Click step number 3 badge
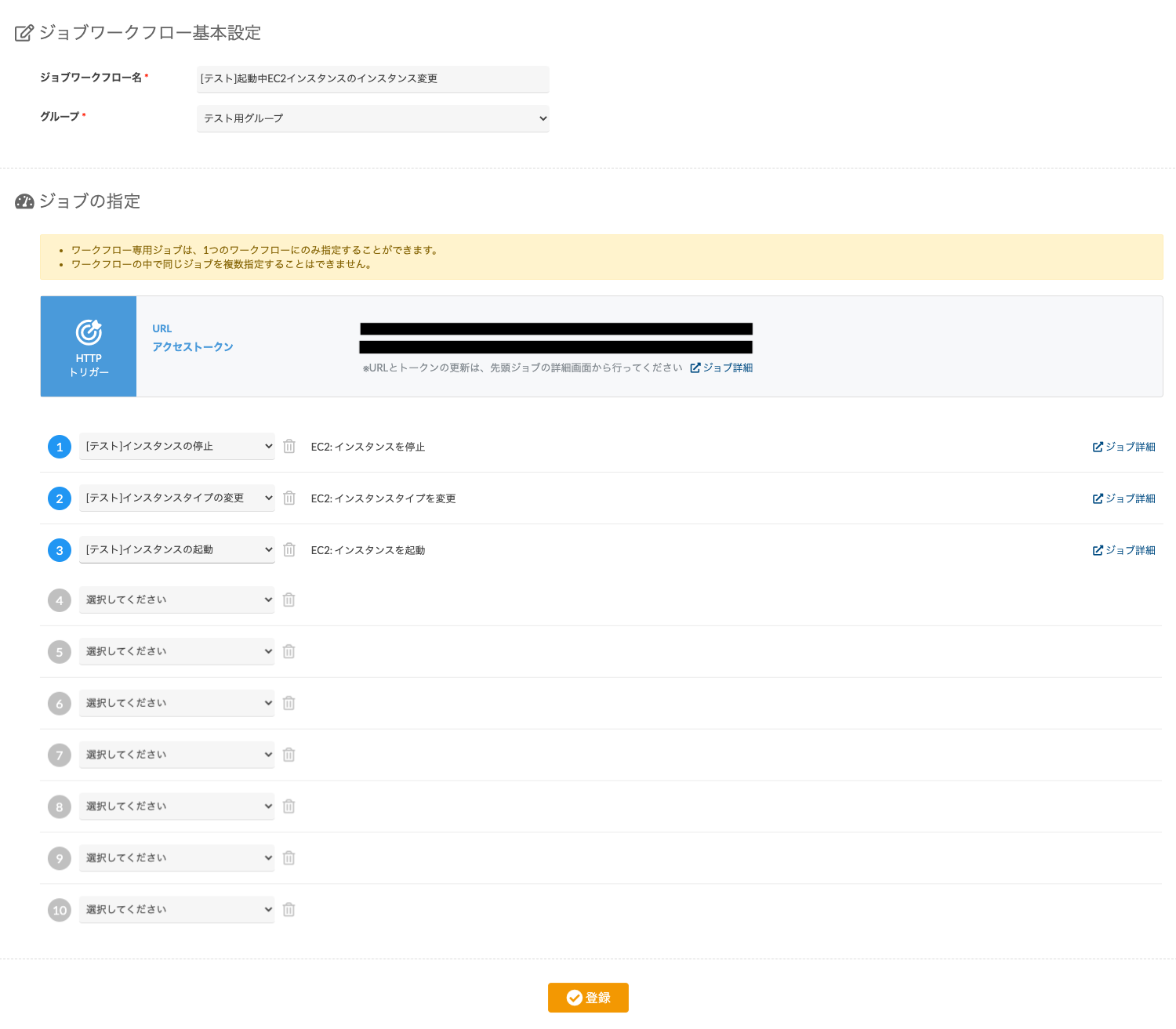Image resolution: width=1176 pixels, height=1029 pixels. (60, 550)
